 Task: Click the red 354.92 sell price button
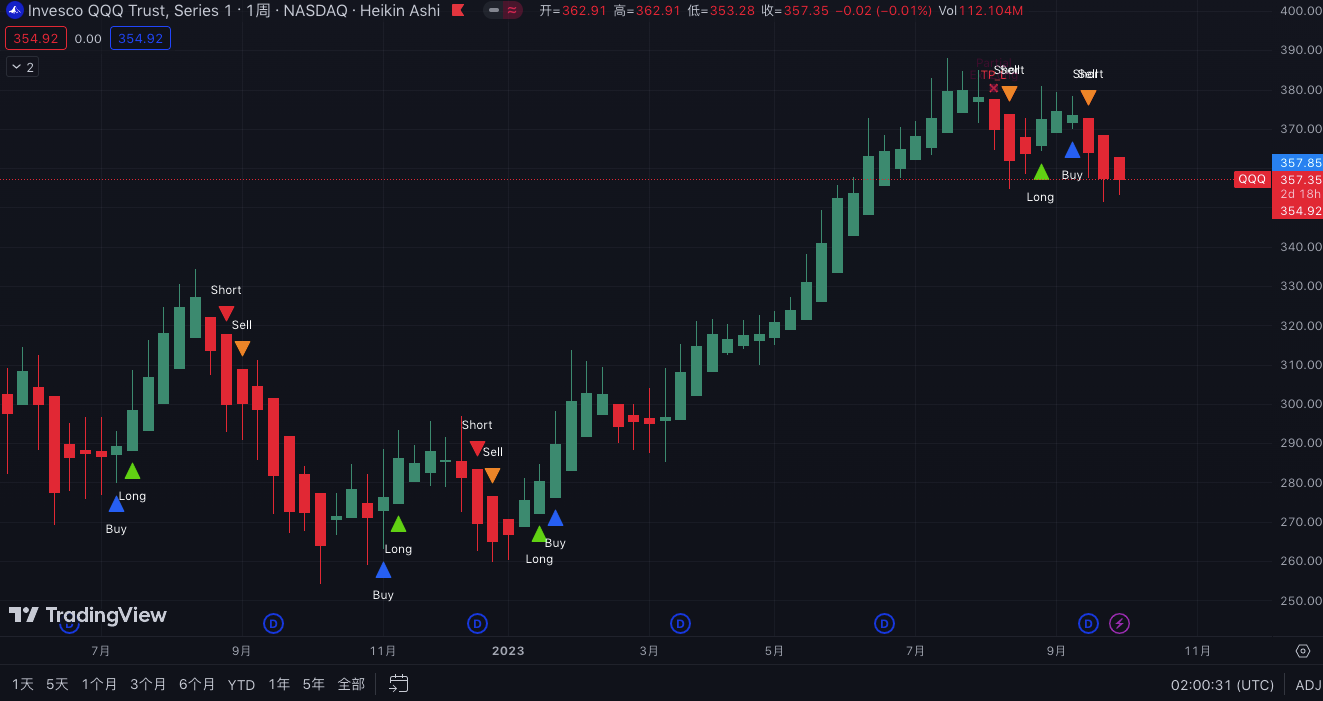[36, 39]
